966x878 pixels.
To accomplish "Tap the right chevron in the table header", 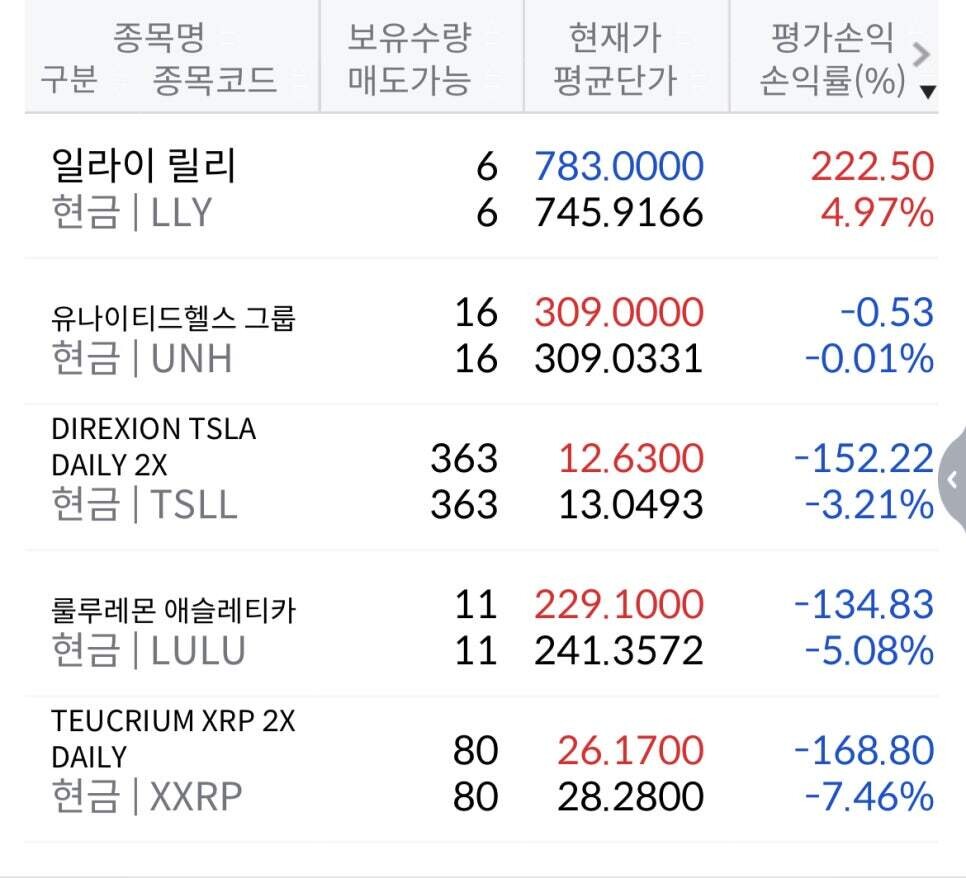I will coord(922,52).
